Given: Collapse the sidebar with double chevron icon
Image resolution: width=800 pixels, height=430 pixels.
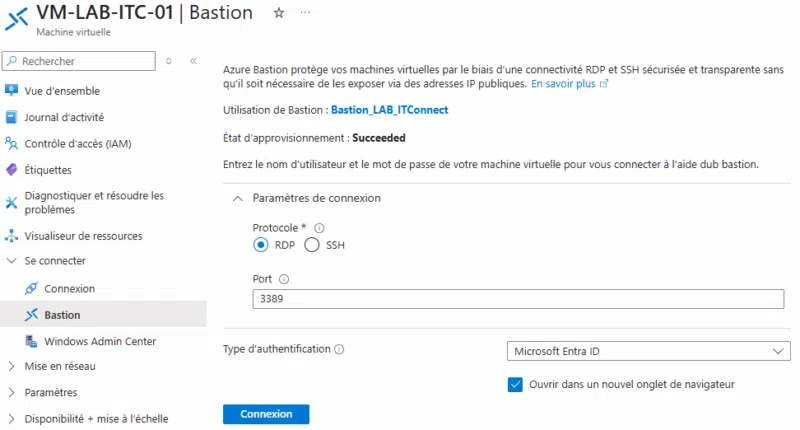Looking at the screenshot, I should (194, 61).
